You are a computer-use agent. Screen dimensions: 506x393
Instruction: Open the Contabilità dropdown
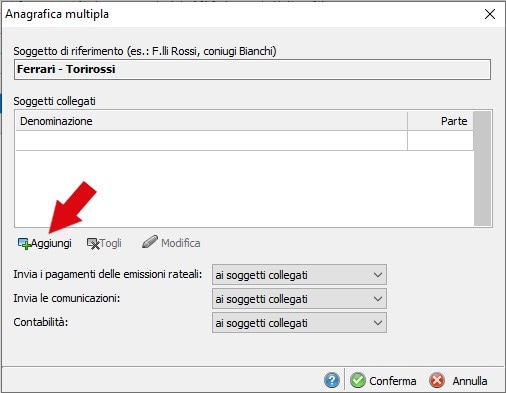pyautogui.click(x=299, y=323)
